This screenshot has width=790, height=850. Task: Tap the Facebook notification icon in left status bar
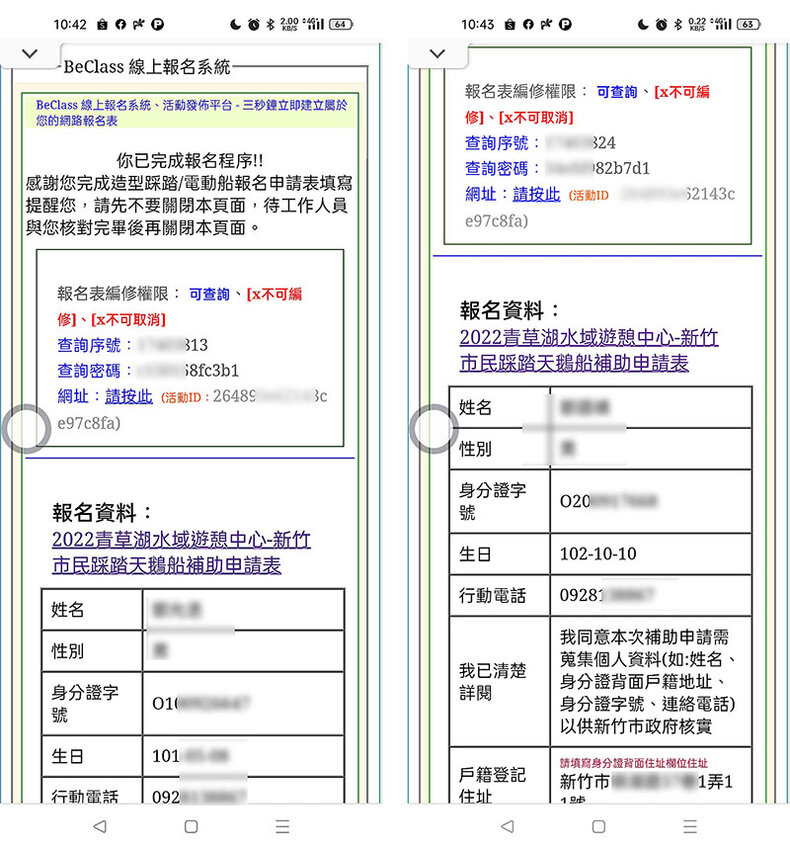tap(120, 24)
